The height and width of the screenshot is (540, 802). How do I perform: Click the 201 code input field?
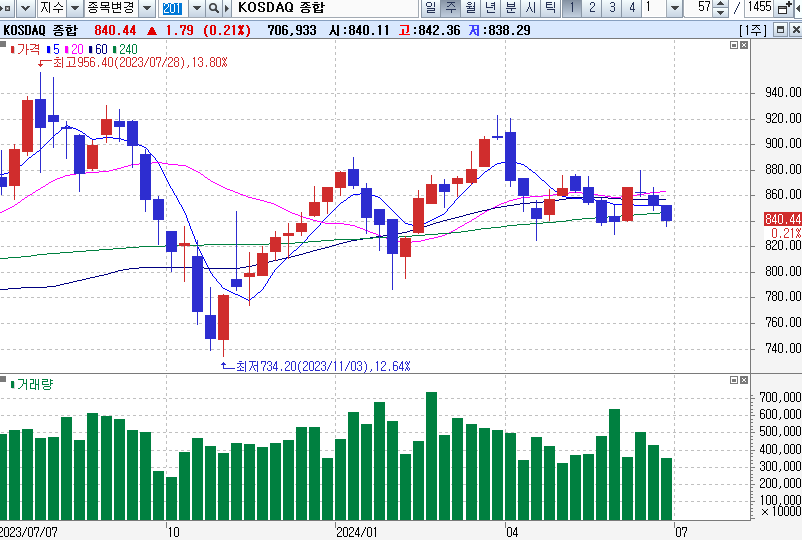[173, 8]
